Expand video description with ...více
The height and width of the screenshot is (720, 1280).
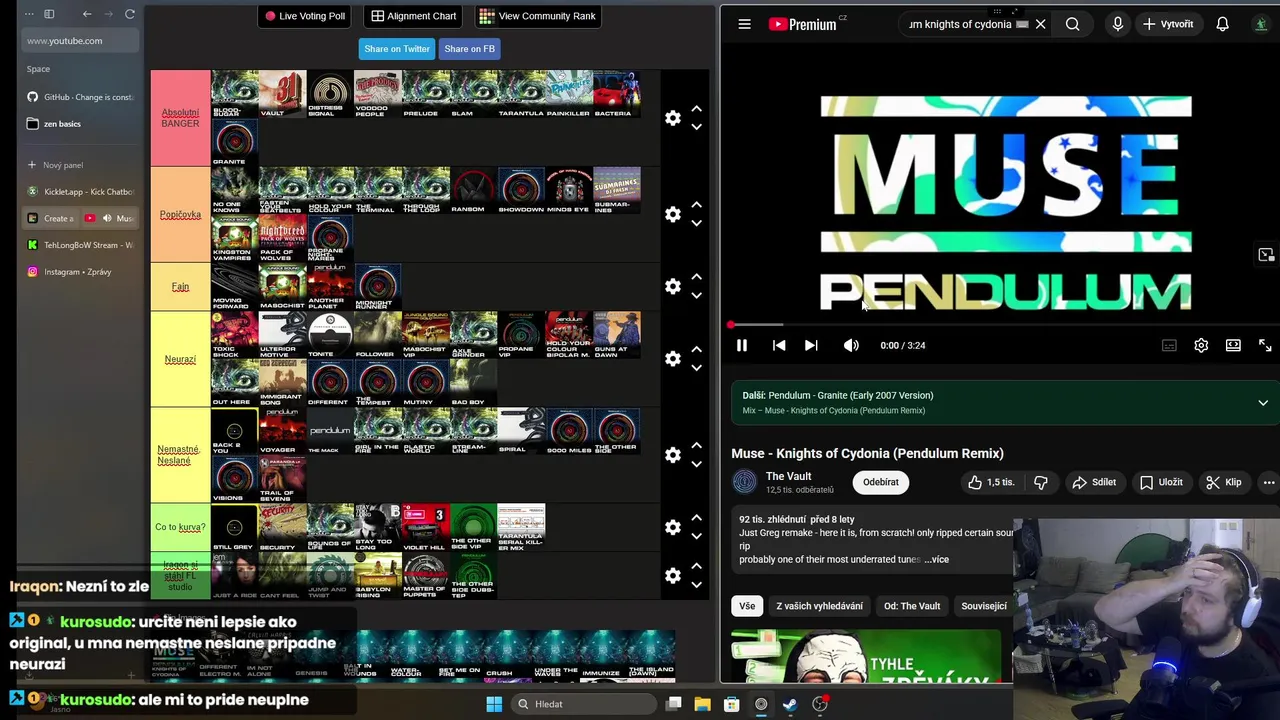tap(936, 559)
